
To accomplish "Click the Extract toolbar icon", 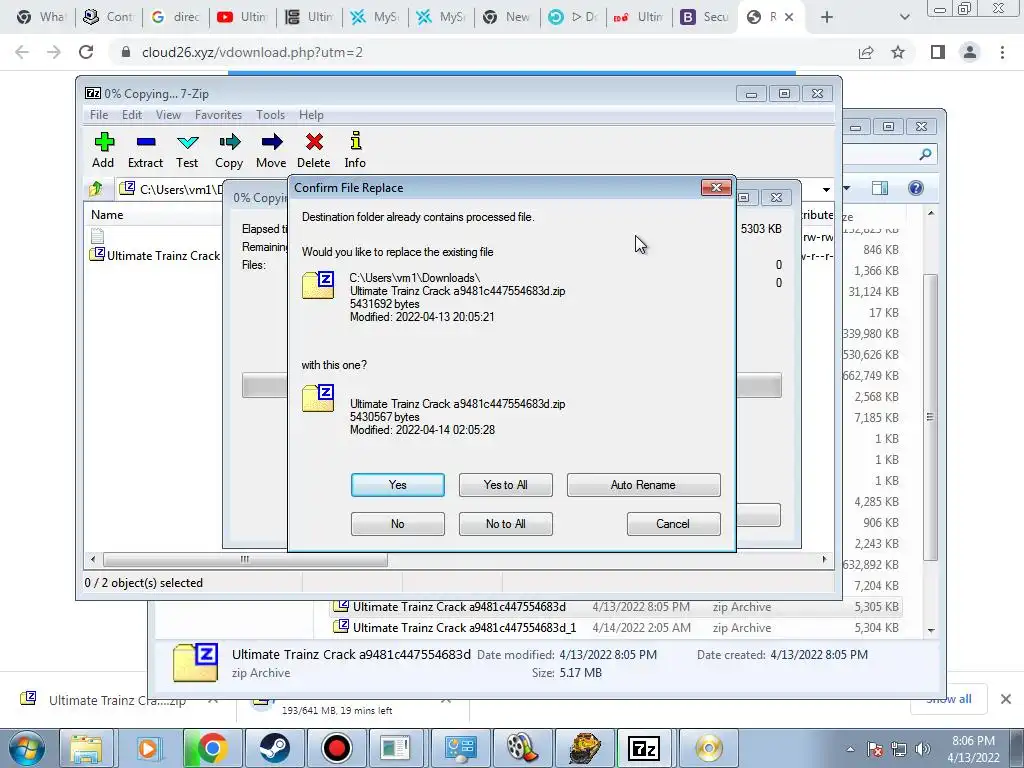I will point(145,150).
